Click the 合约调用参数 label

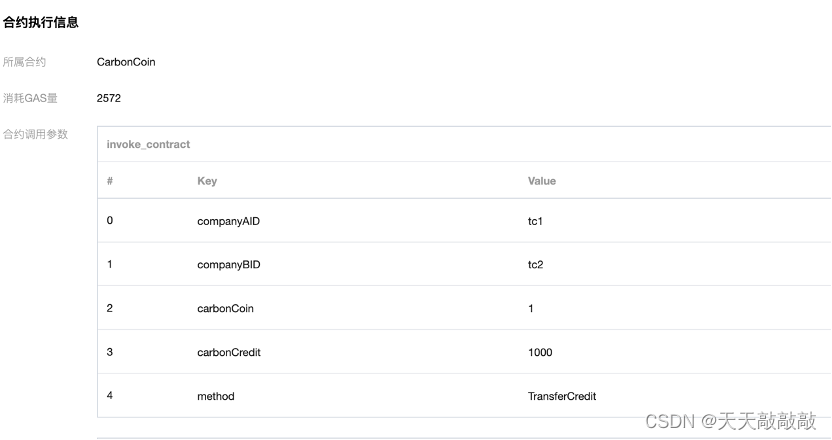tap(36, 134)
